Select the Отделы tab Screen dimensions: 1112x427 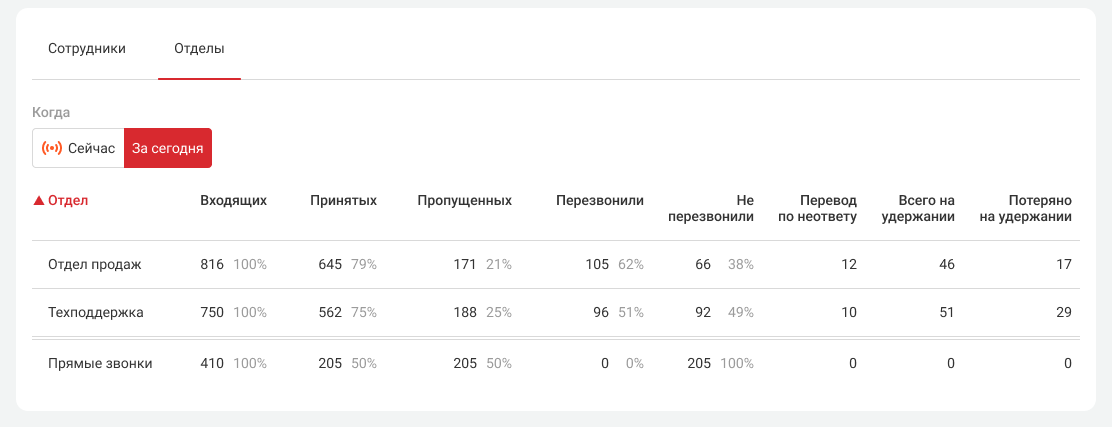point(199,48)
